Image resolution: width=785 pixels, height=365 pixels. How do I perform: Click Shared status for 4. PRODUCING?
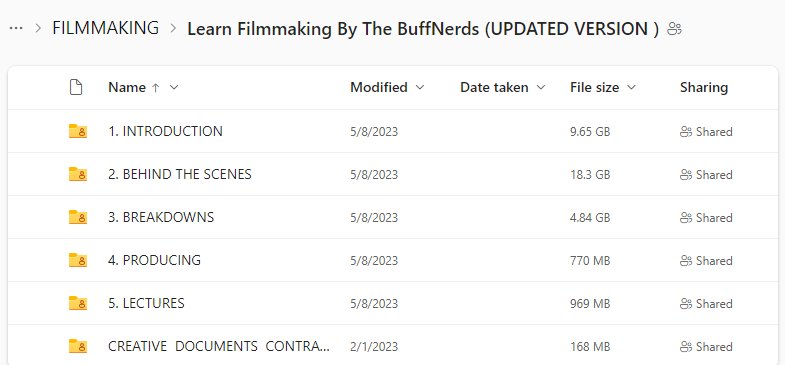tap(706, 261)
